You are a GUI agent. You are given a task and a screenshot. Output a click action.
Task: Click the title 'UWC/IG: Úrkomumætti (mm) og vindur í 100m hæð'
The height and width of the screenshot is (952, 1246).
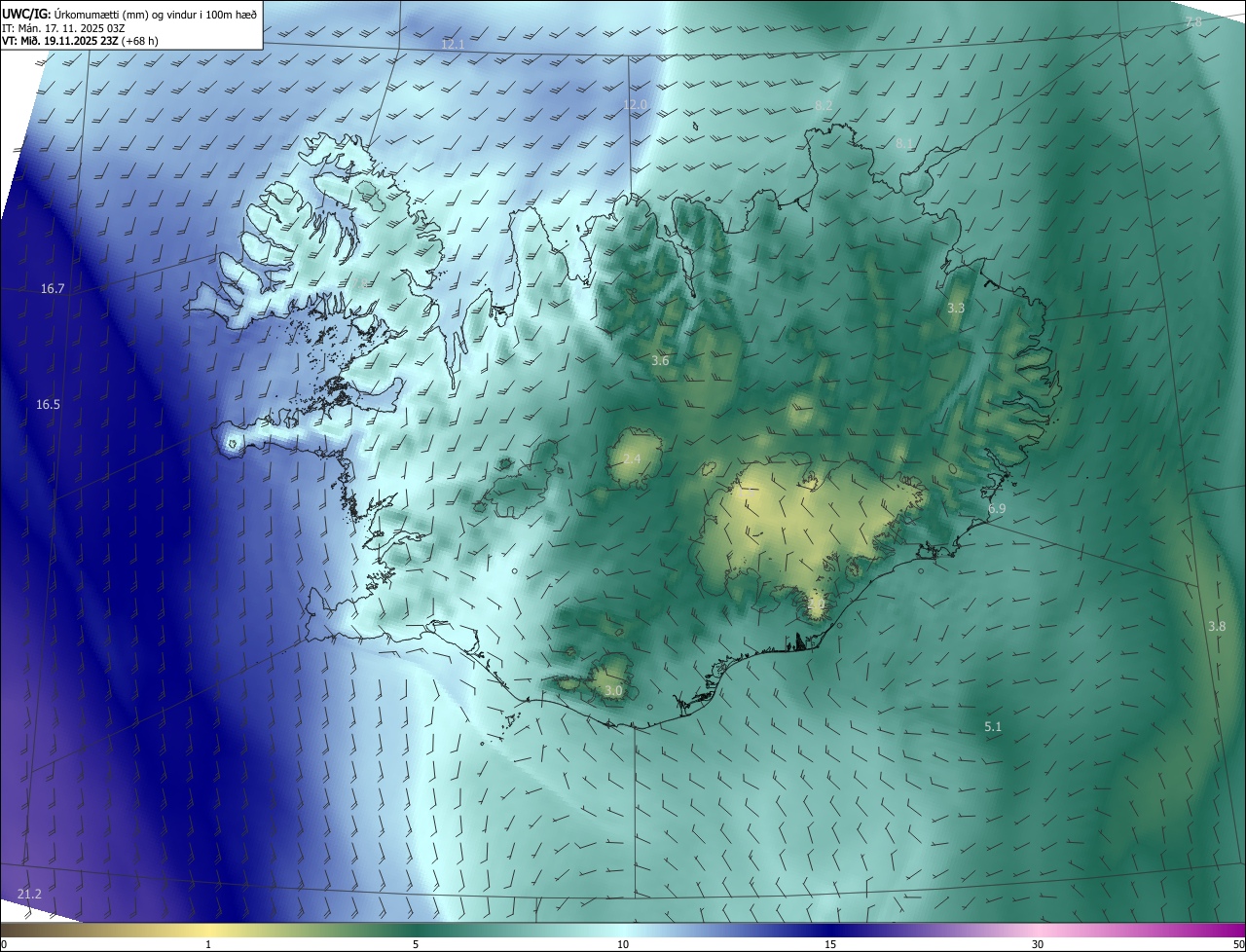[129, 15]
